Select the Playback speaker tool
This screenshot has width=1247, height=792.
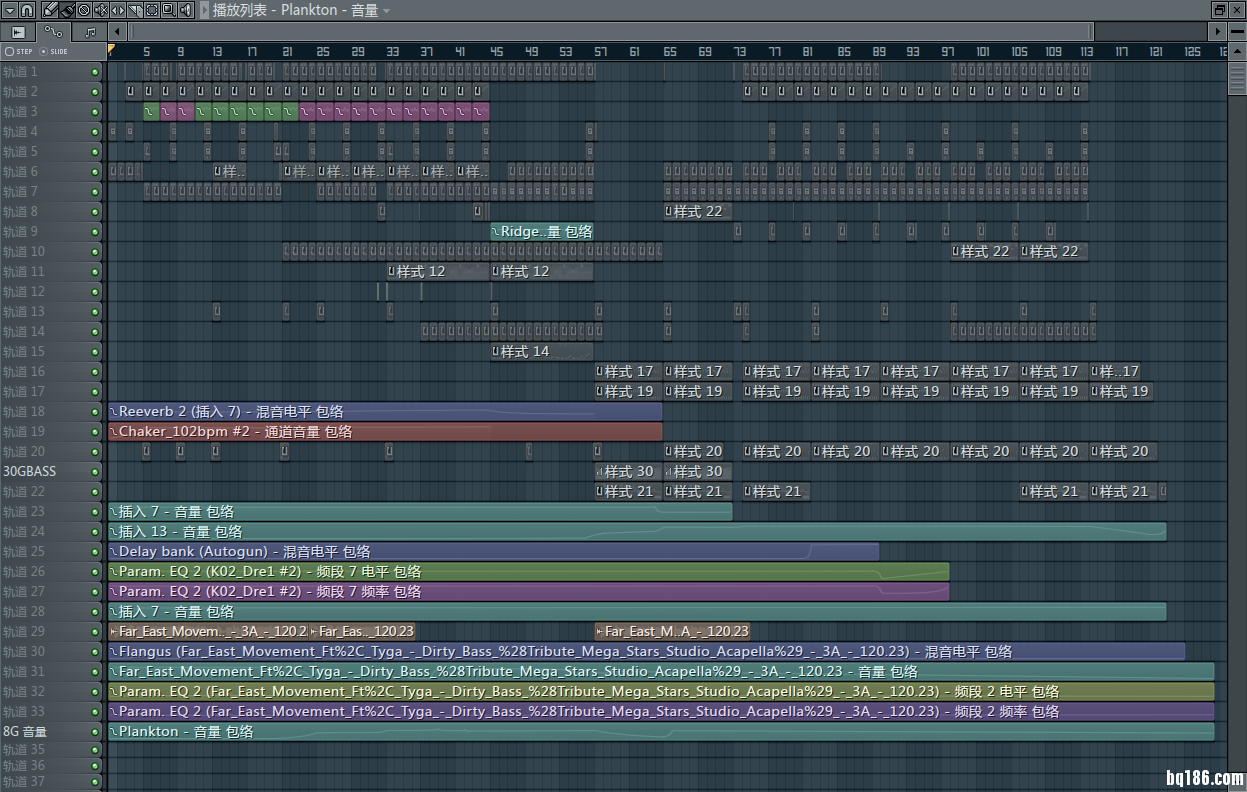pos(185,10)
